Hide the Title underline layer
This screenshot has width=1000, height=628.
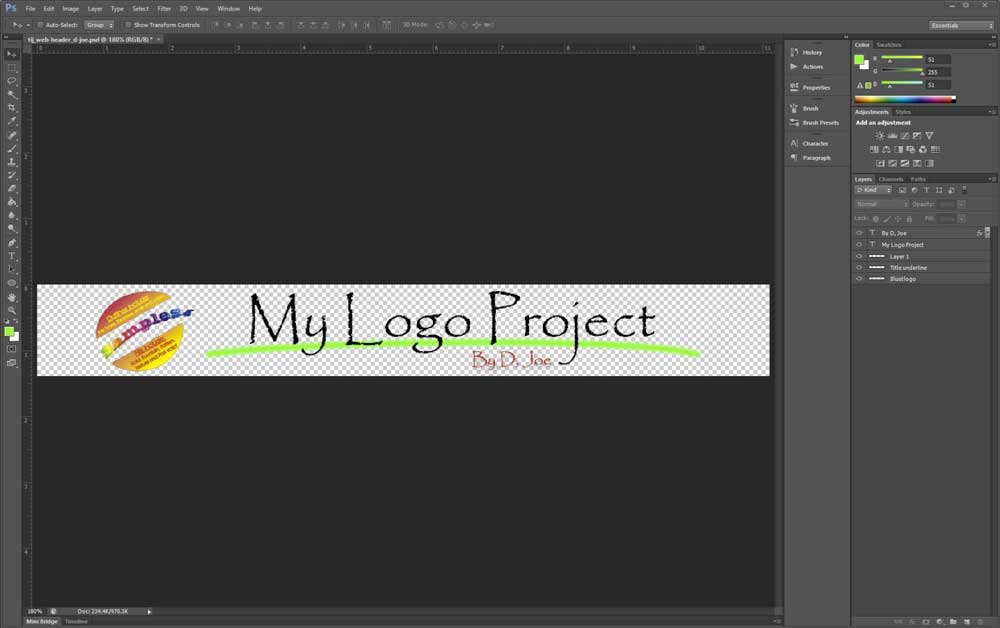coord(859,268)
